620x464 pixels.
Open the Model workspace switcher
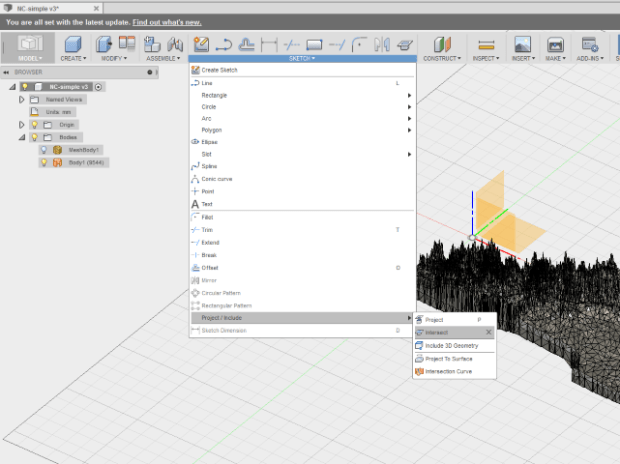click(30, 48)
